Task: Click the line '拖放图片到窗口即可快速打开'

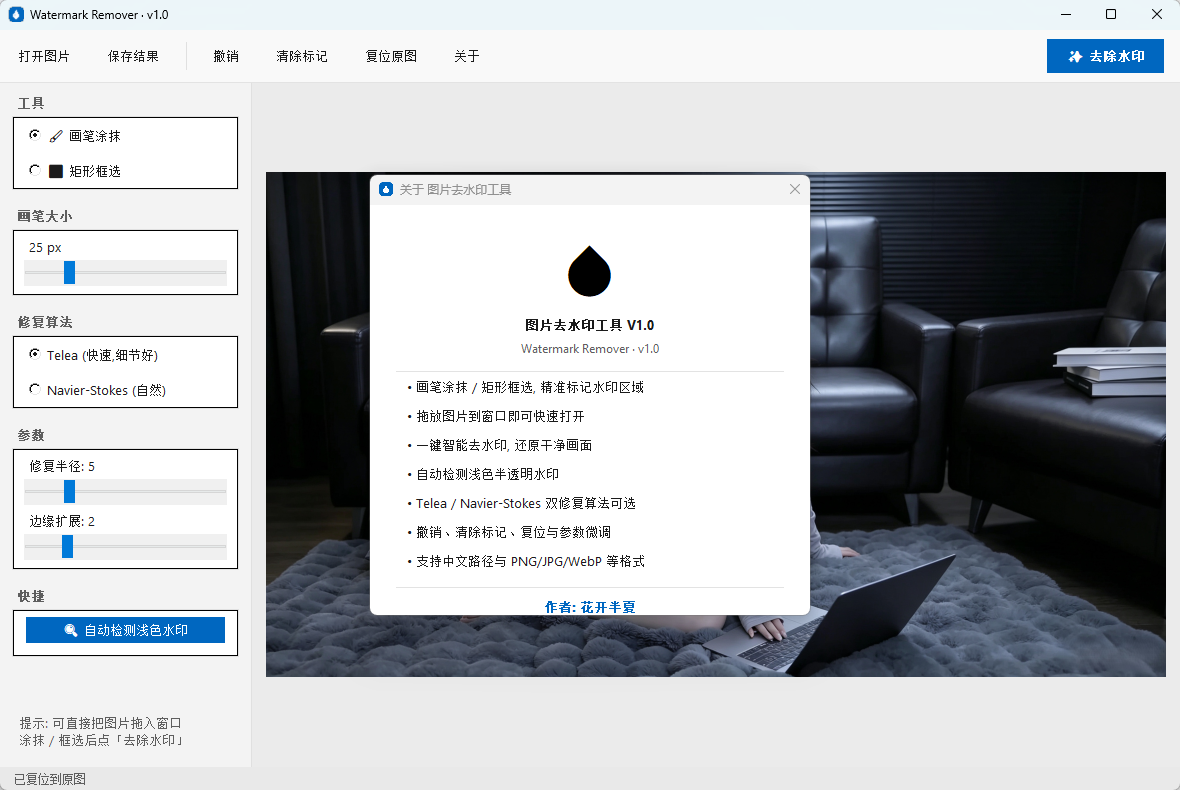Action: [x=500, y=416]
